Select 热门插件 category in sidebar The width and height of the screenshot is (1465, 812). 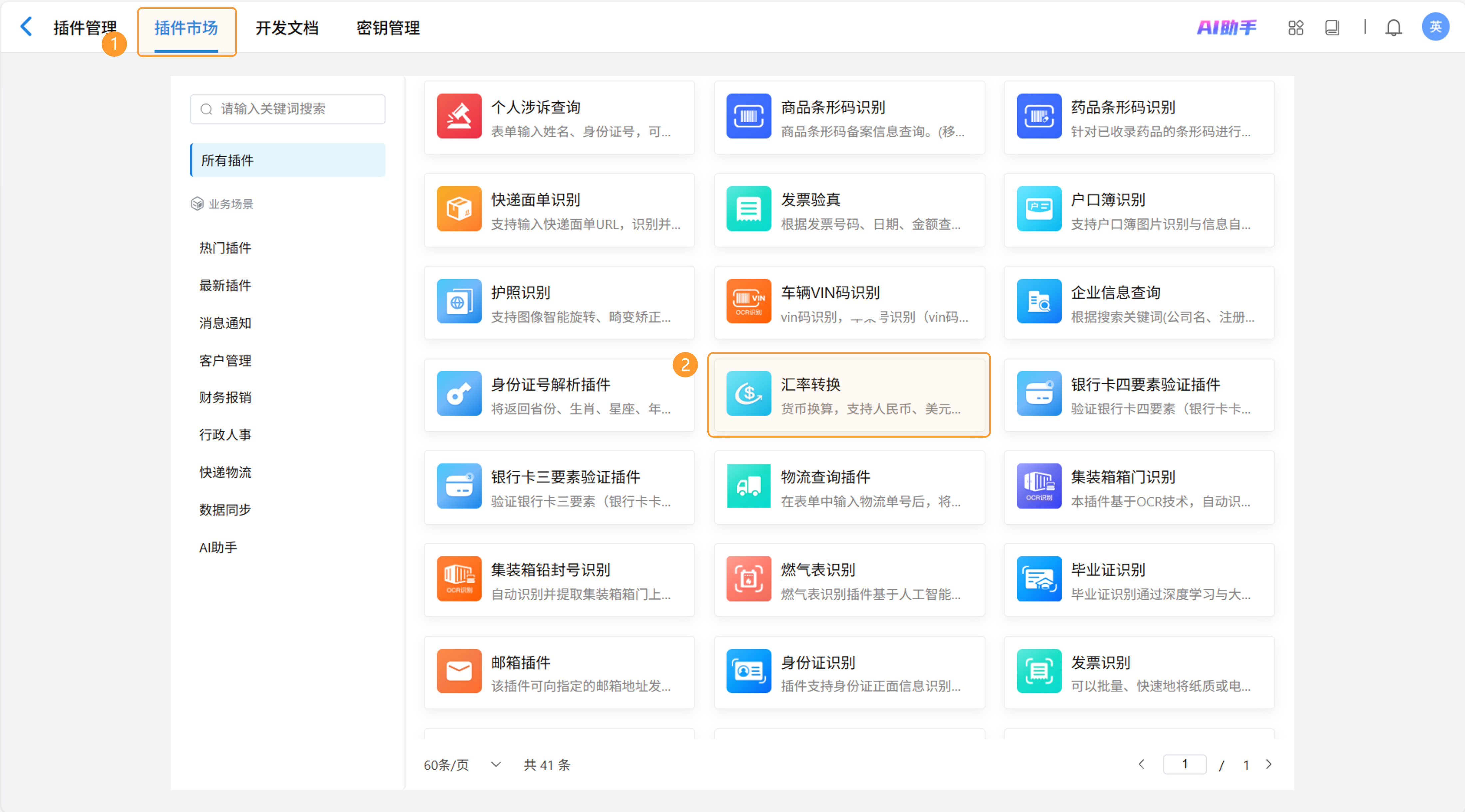(225, 248)
